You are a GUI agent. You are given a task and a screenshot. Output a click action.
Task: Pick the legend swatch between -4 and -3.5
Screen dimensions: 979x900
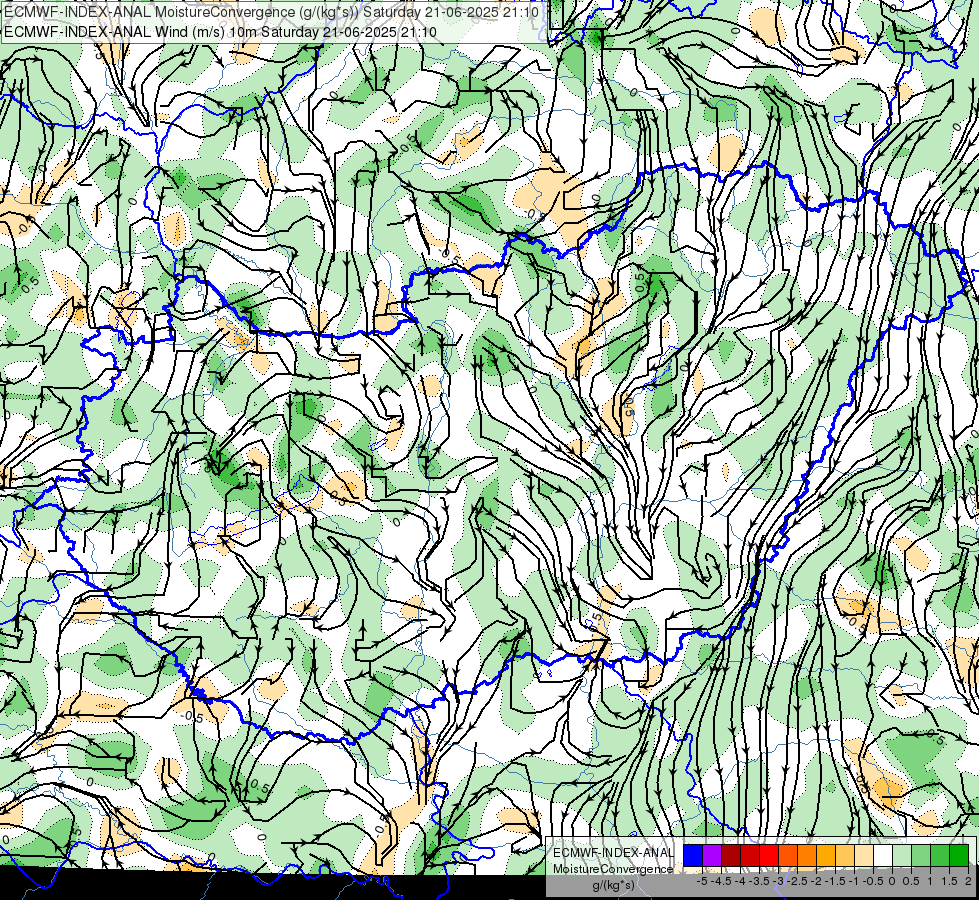coord(750,855)
